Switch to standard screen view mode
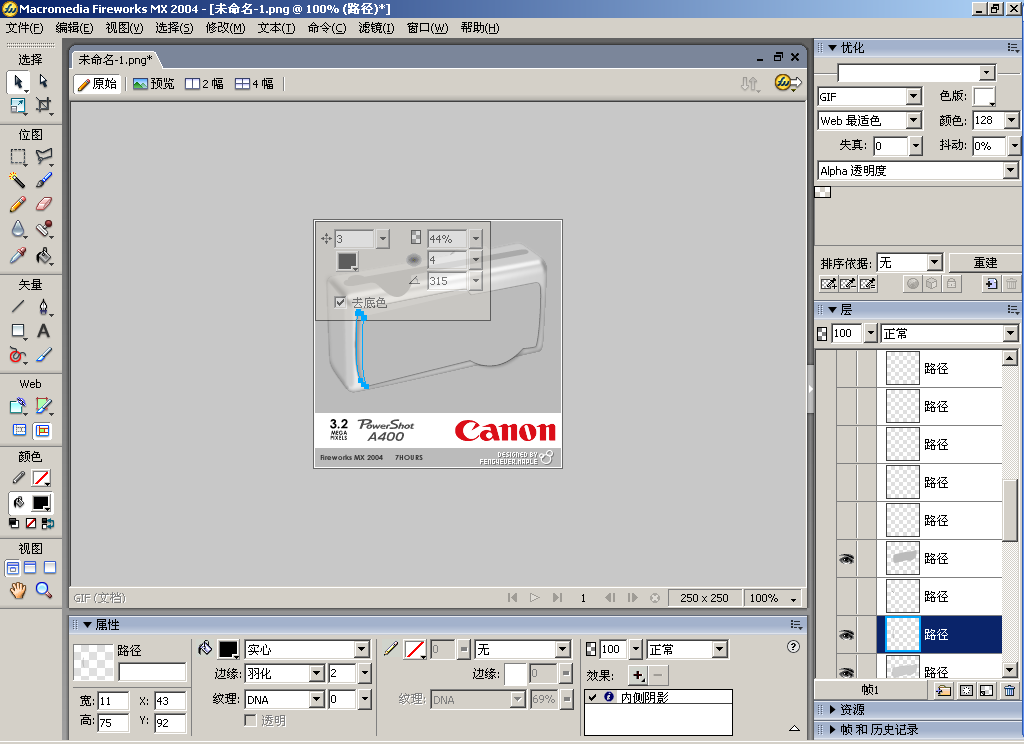 [x=12, y=568]
